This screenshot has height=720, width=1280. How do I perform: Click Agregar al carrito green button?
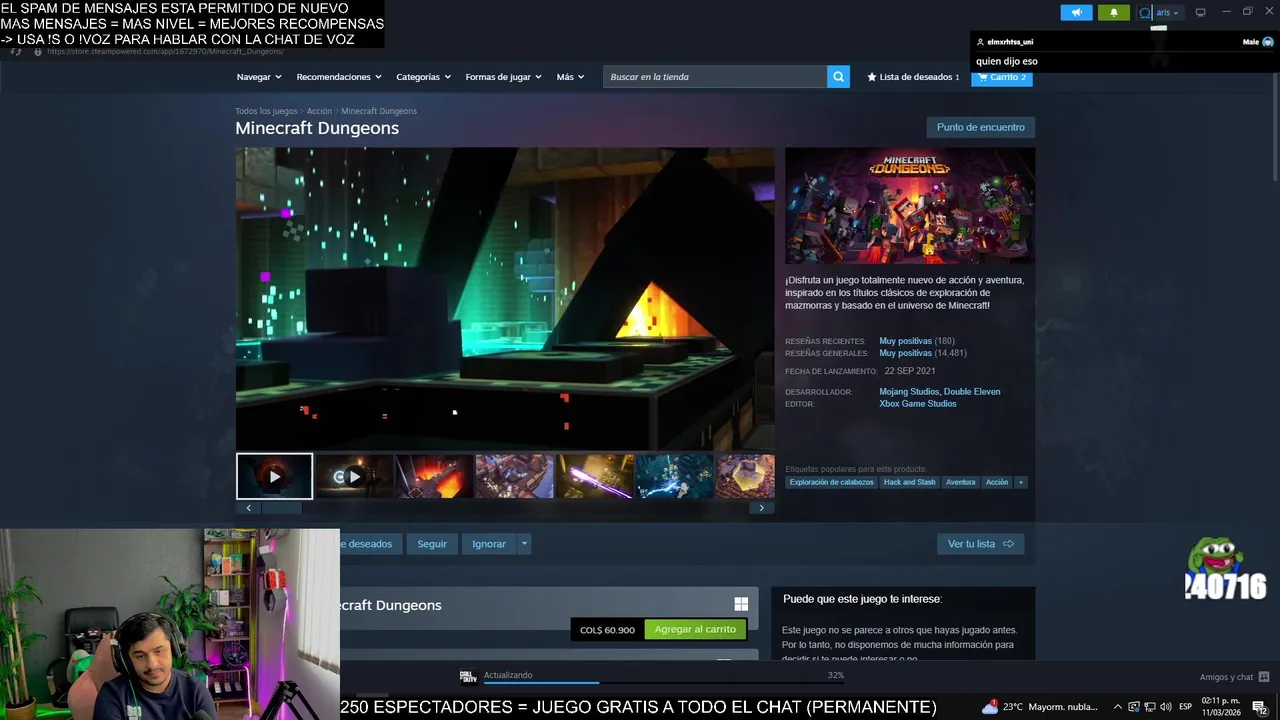[695, 630]
